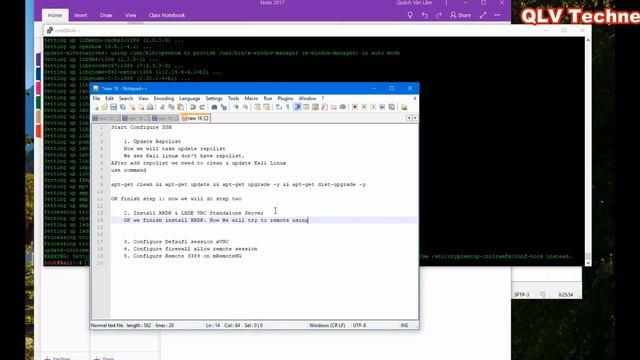Toggle file monitoring eye icon
The height and width of the screenshot is (360, 640).
pos(343,107)
